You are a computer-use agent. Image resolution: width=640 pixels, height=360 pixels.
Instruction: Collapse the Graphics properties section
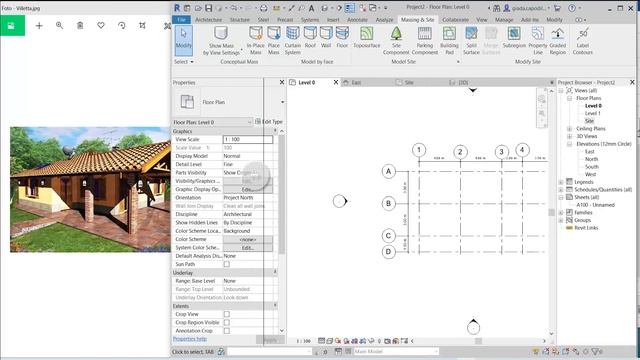coord(275,131)
